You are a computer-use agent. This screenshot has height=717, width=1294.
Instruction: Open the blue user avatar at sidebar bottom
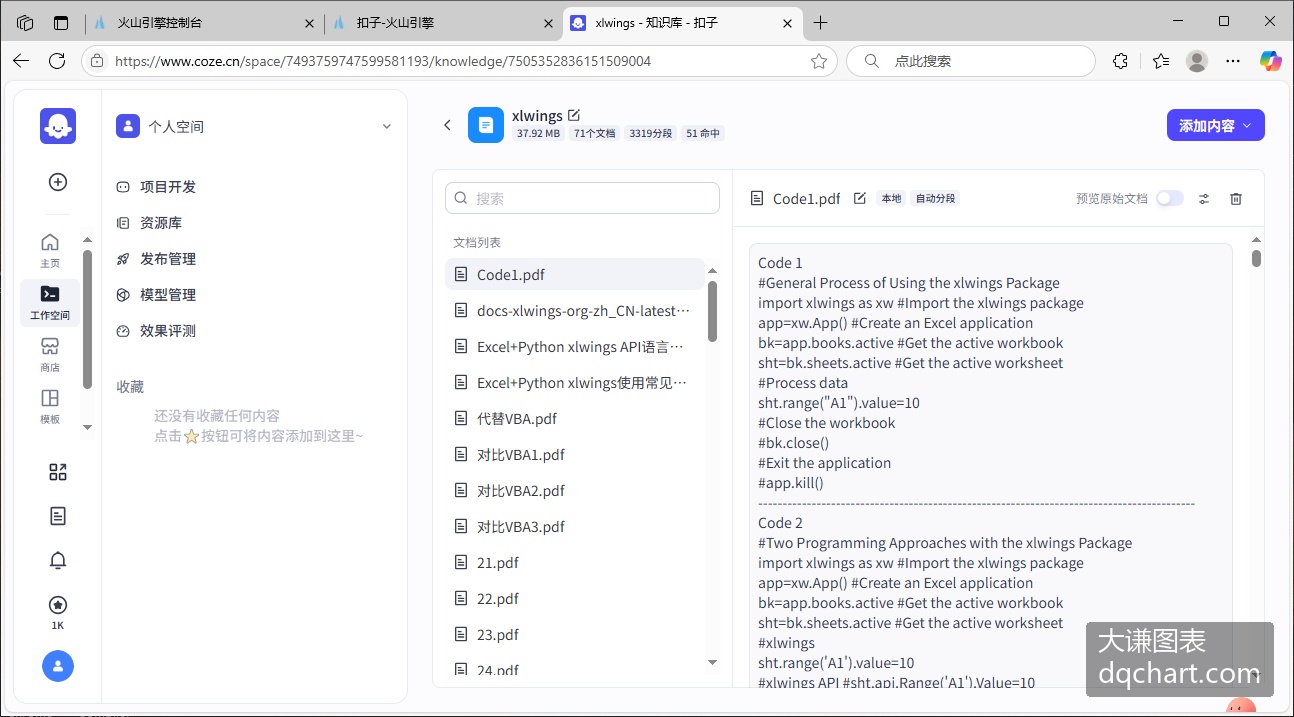58,666
